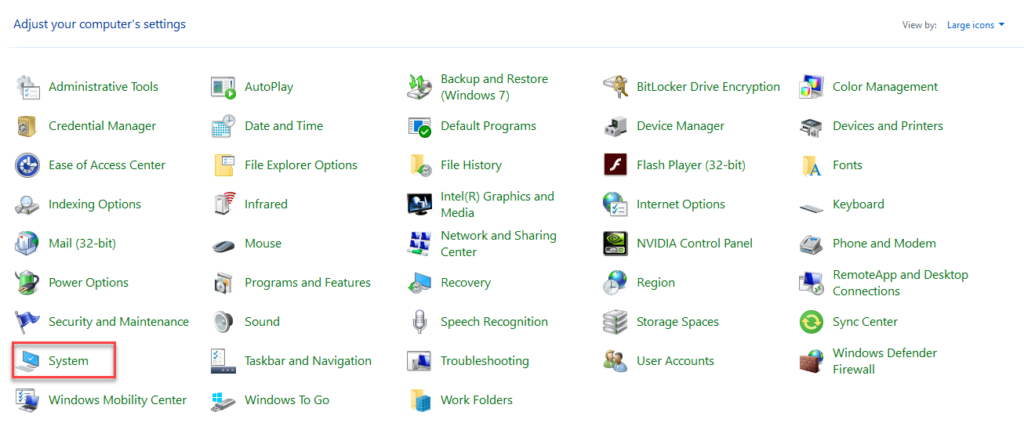Image resolution: width=1024 pixels, height=430 pixels.
Task: Open the Troubleshooting link
Action: [485, 361]
